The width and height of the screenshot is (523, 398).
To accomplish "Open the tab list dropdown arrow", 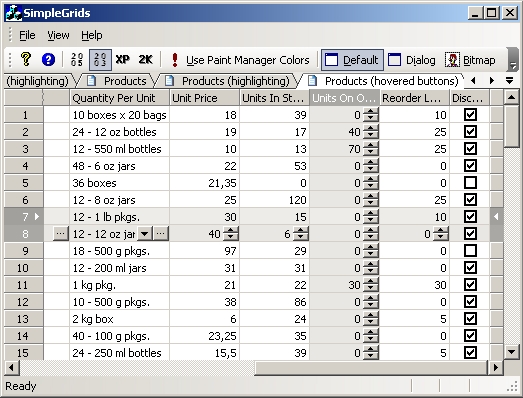I will click(x=509, y=81).
